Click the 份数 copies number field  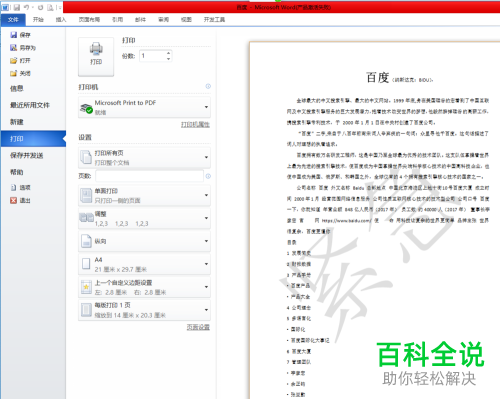[x=152, y=56]
